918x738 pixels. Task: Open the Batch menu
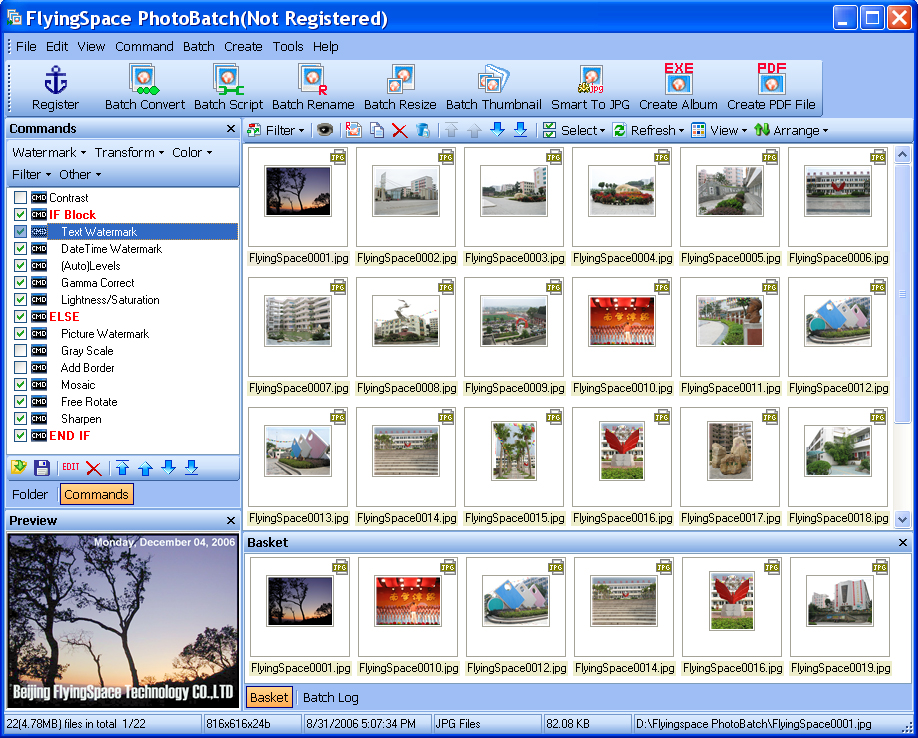pos(198,47)
